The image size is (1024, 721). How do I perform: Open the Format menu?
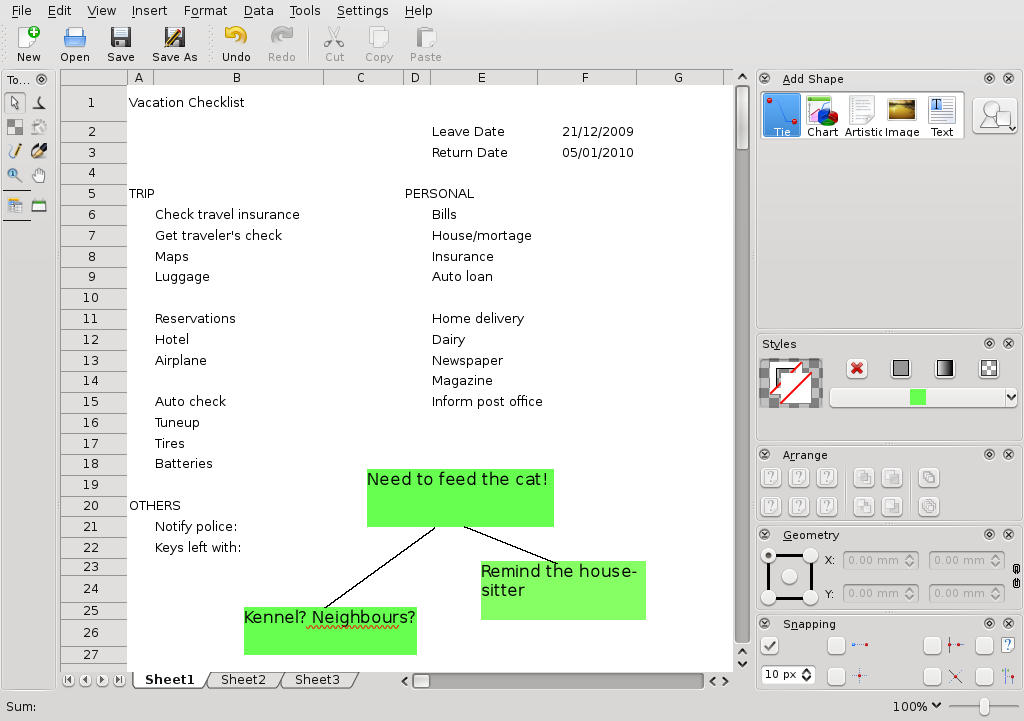tap(205, 10)
